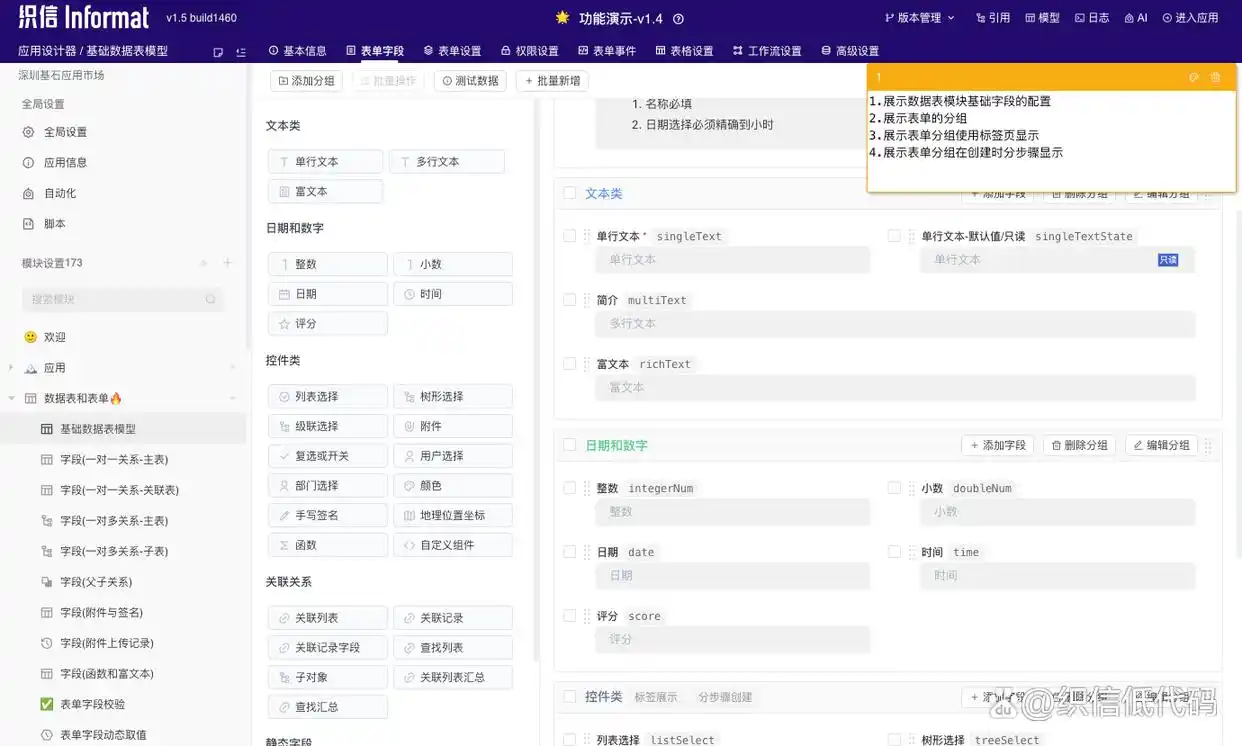Open the AI assistant in the top bar
This screenshot has width=1242, height=746.
1135,17
